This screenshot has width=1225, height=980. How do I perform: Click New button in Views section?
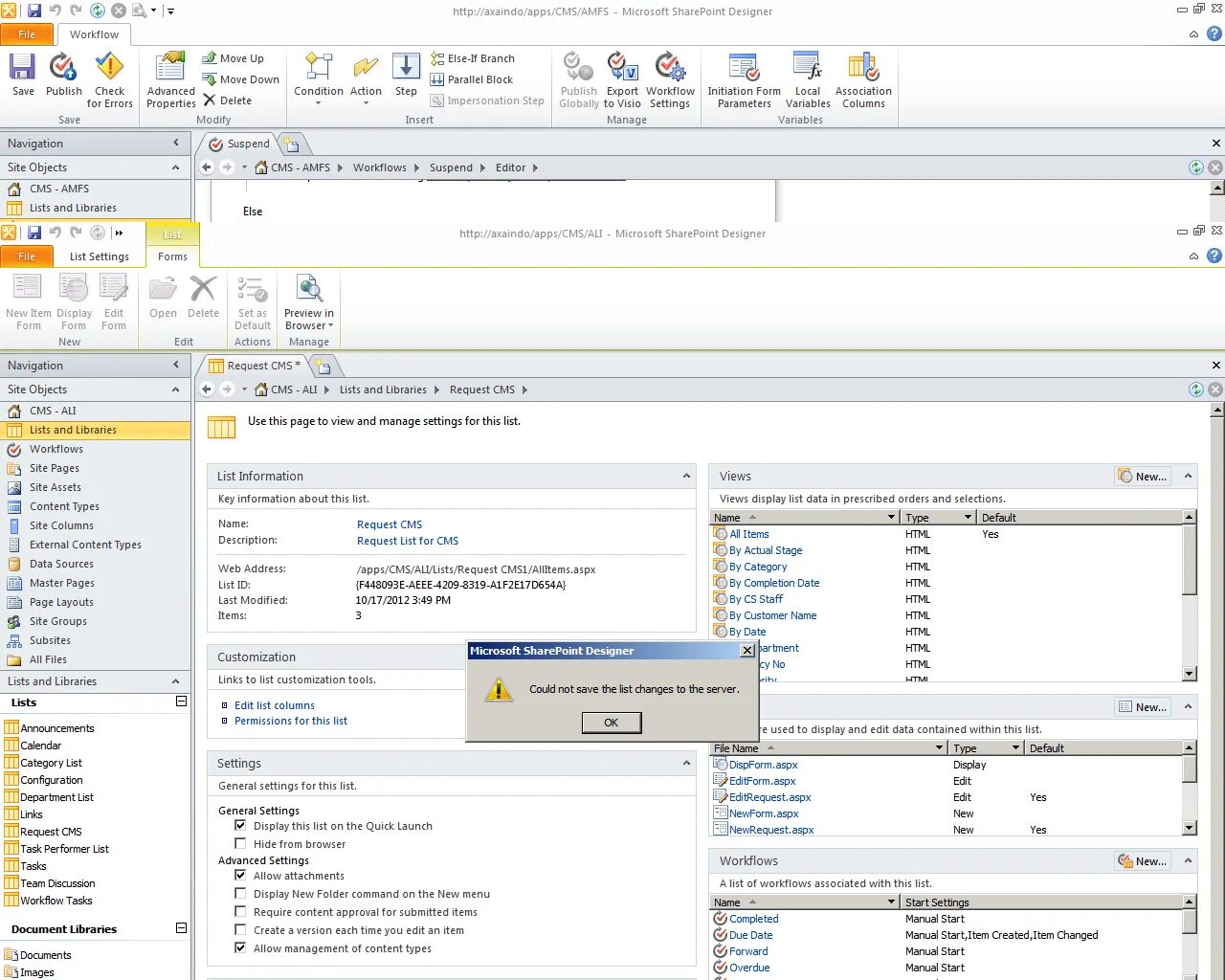pyautogui.click(x=1143, y=476)
